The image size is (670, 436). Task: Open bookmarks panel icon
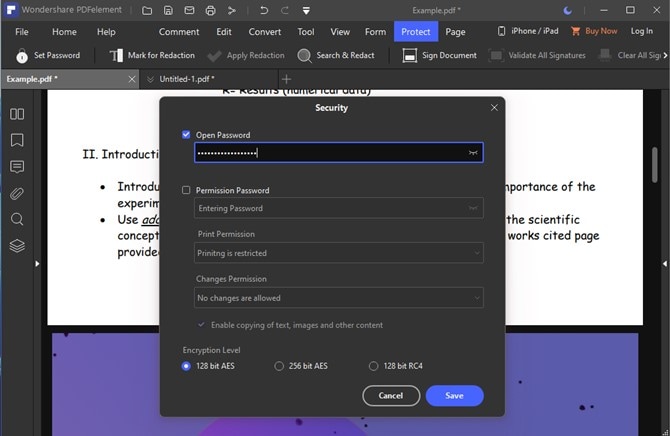click(17, 140)
